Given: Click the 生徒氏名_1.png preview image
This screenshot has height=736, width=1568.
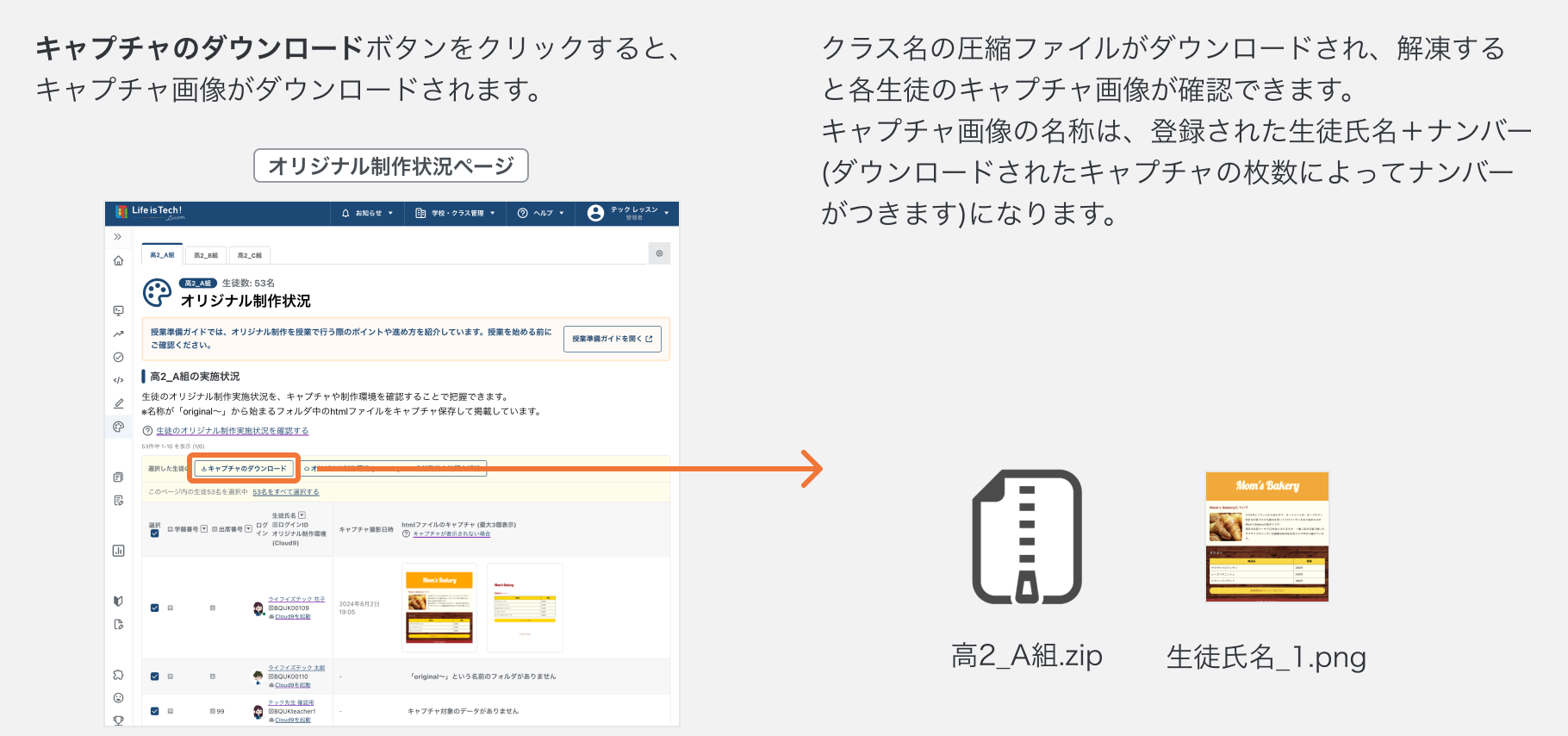Looking at the screenshot, I should 1267,537.
